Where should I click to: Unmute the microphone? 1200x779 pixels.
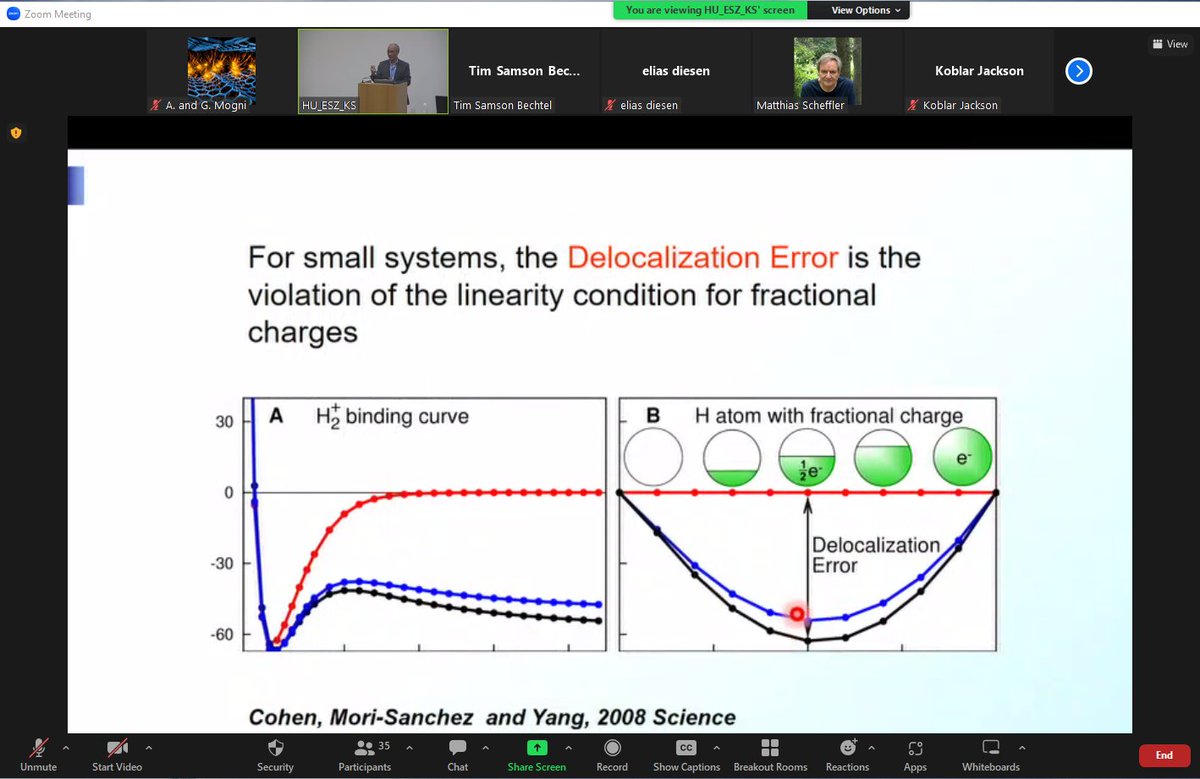pyautogui.click(x=38, y=754)
